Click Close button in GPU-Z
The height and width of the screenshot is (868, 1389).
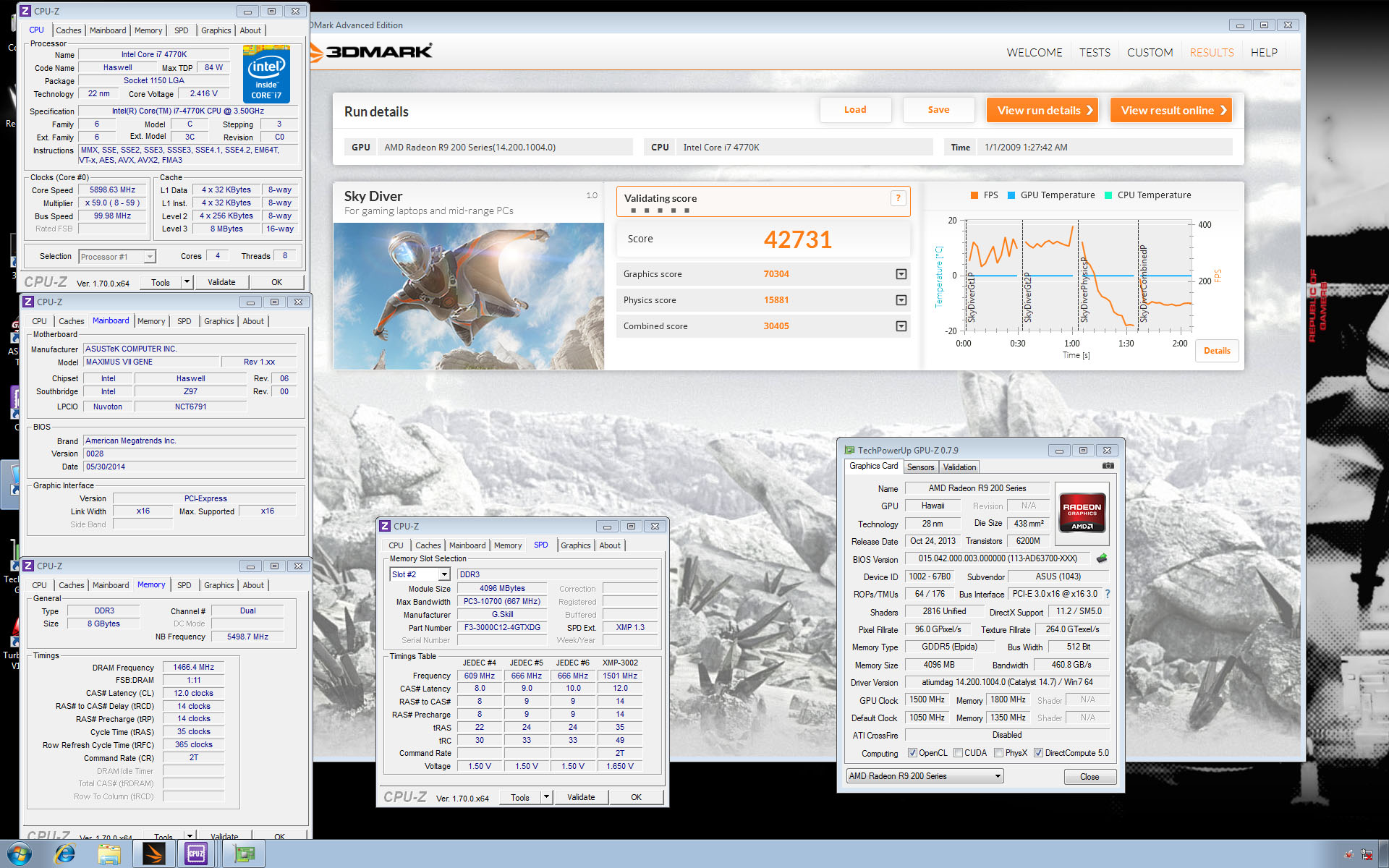point(1089,777)
